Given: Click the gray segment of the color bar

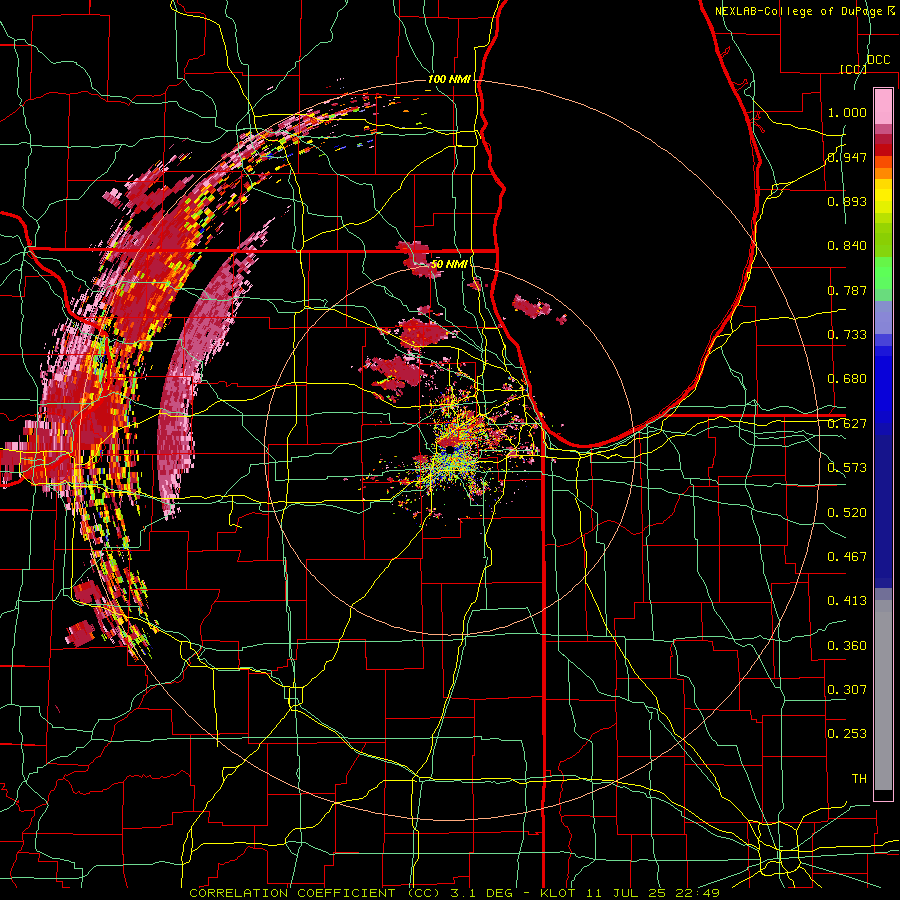Looking at the screenshot, I should pos(883,695).
